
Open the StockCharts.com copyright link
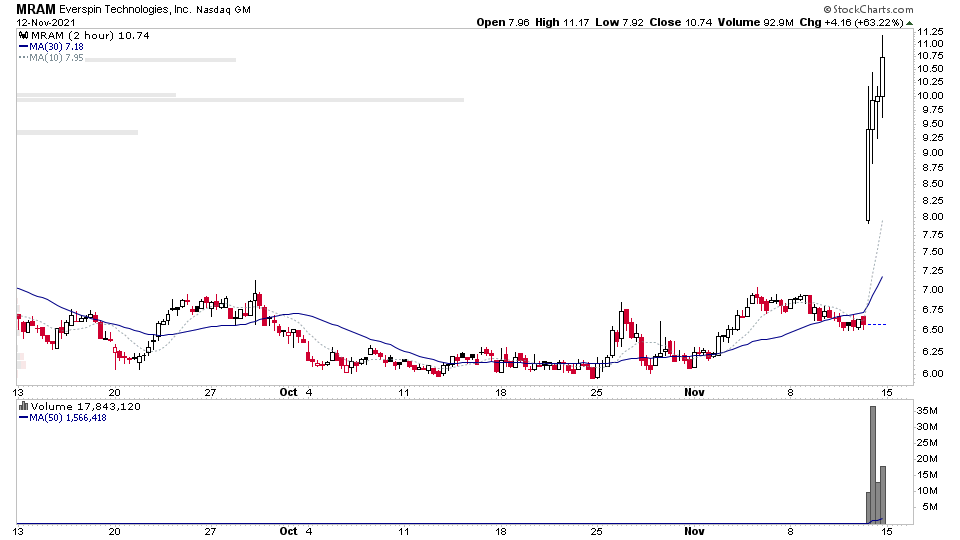868,9
